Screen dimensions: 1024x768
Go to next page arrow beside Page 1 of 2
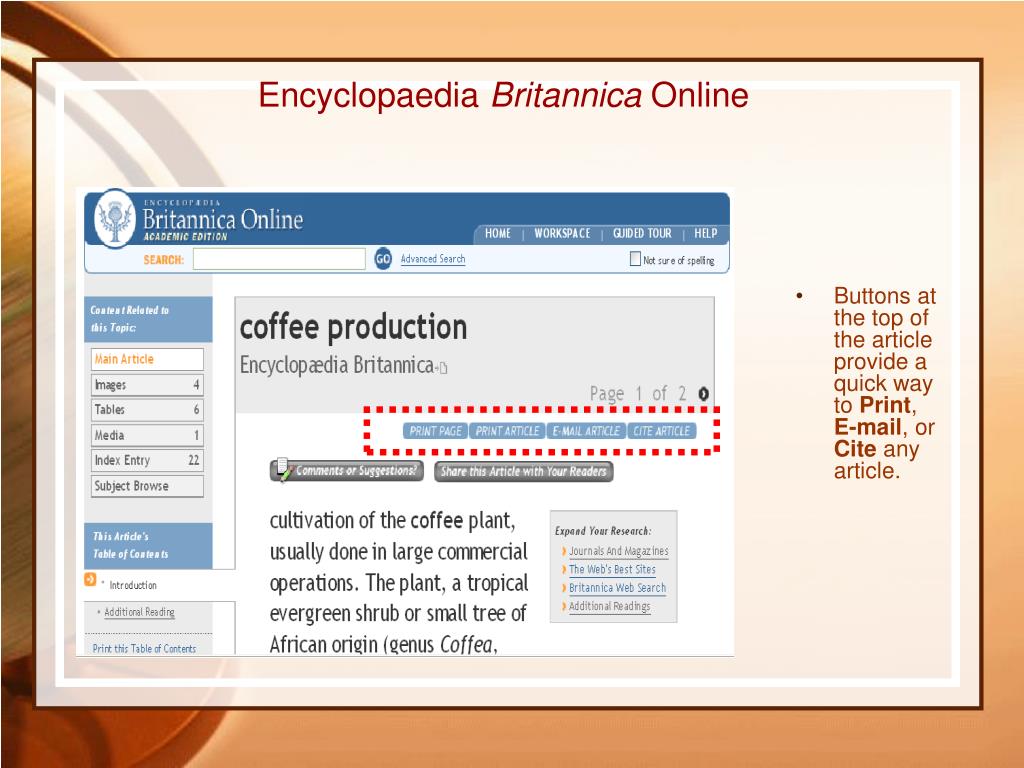(x=703, y=394)
